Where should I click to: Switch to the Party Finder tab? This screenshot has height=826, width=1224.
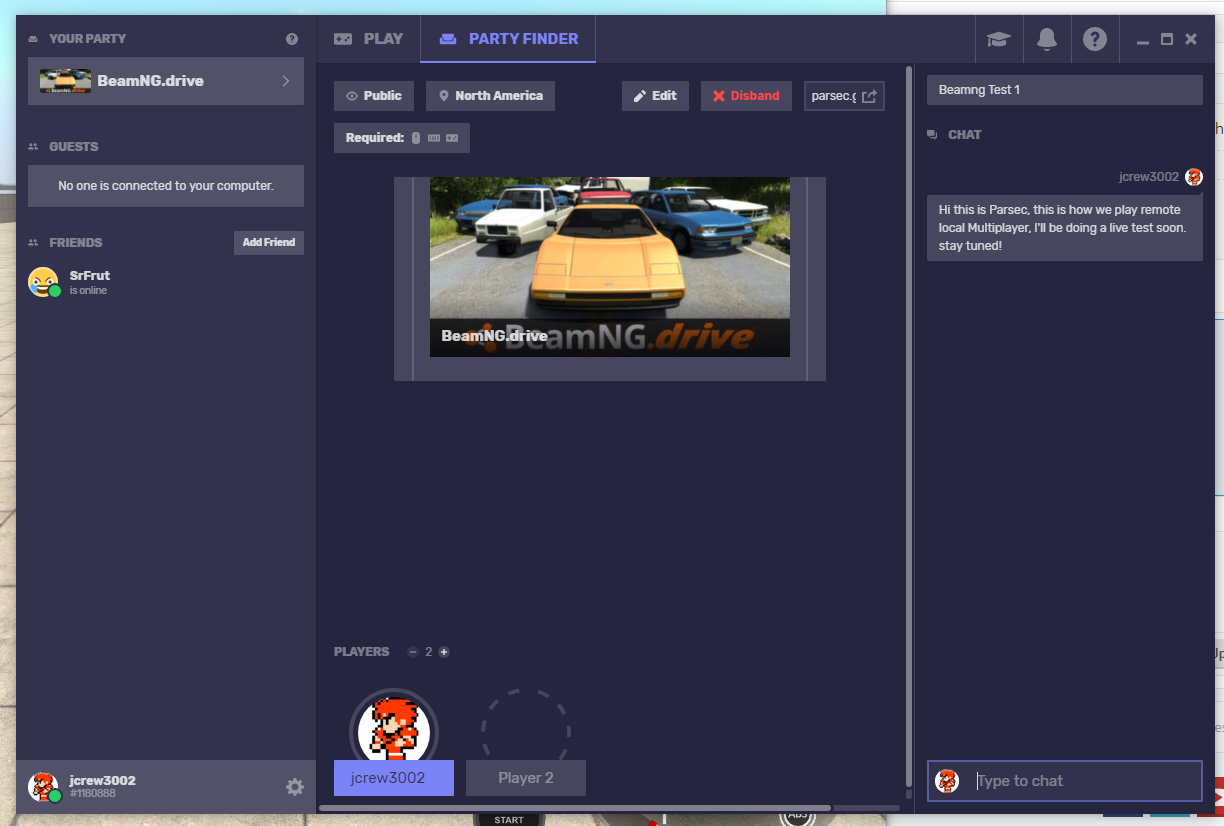508,39
